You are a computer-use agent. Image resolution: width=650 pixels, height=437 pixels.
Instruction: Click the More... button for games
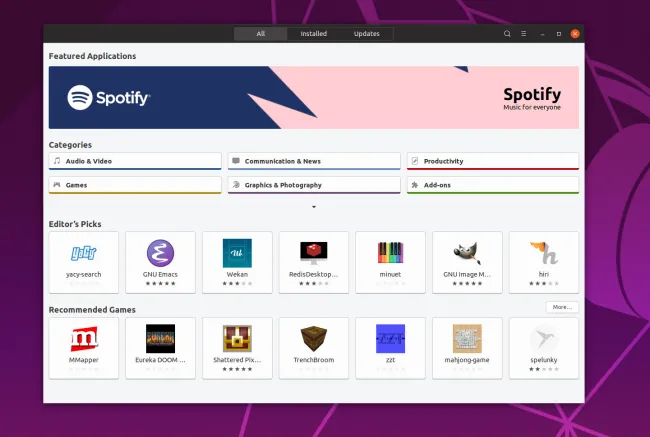coord(561,307)
